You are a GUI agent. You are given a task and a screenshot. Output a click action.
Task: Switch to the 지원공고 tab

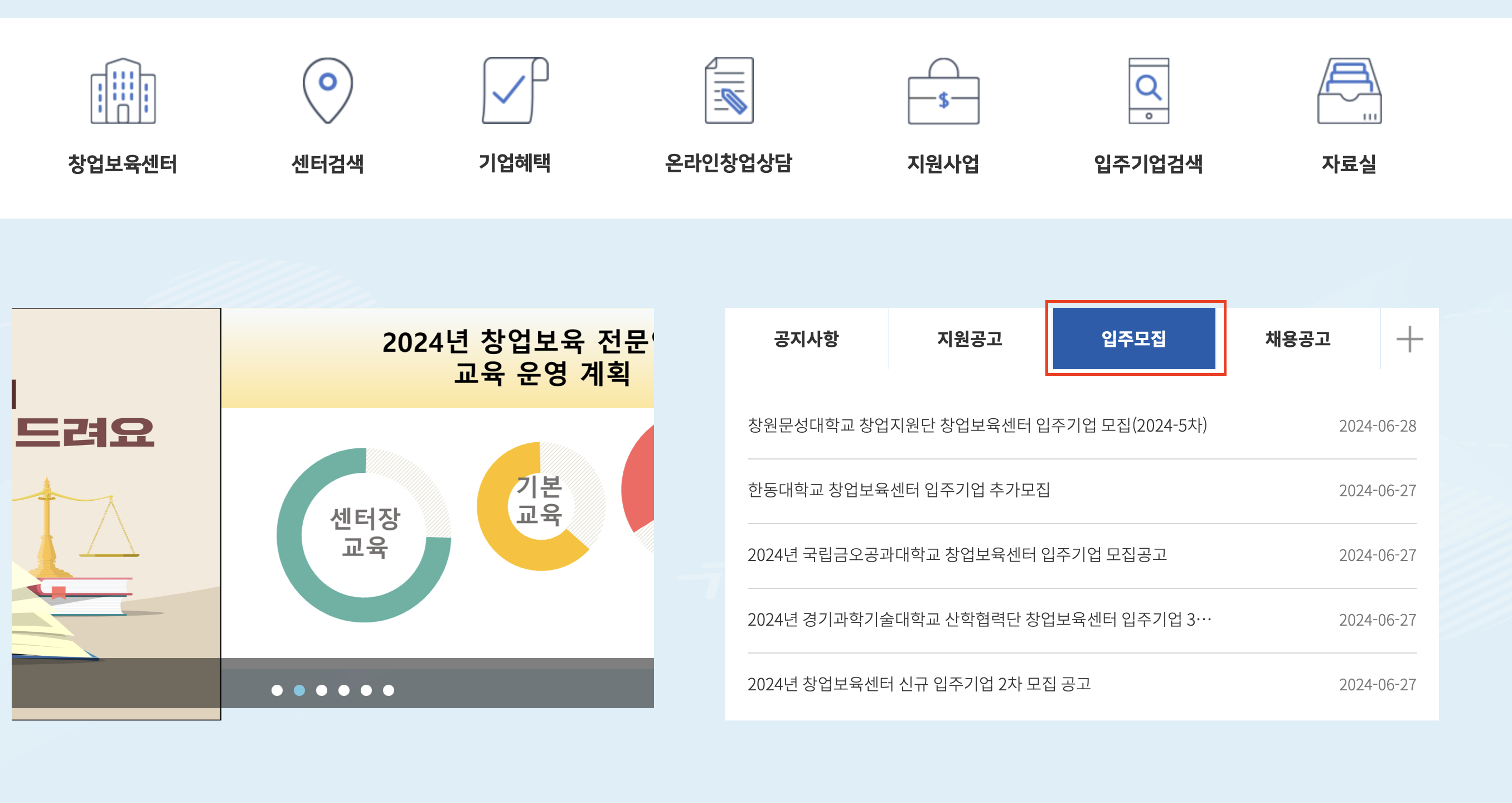969,339
